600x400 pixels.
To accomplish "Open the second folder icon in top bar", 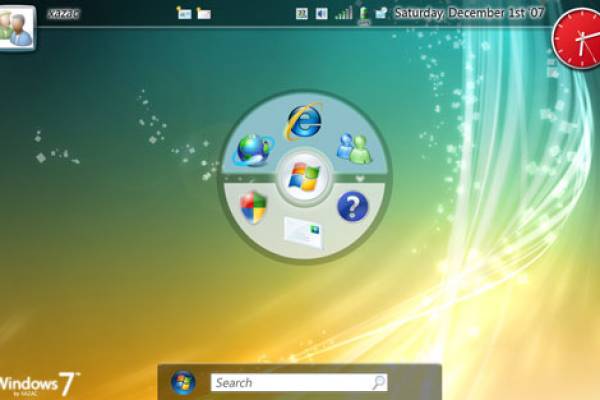I will click(204, 14).
